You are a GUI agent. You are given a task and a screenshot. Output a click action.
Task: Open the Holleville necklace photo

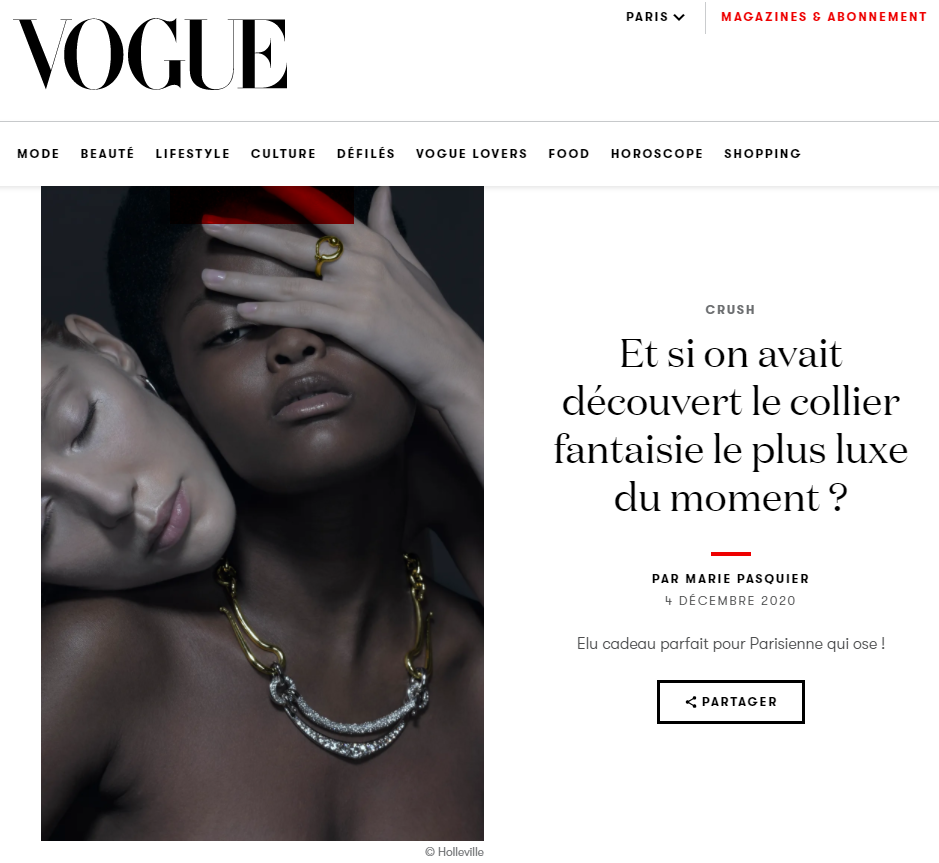coord(262,513)
